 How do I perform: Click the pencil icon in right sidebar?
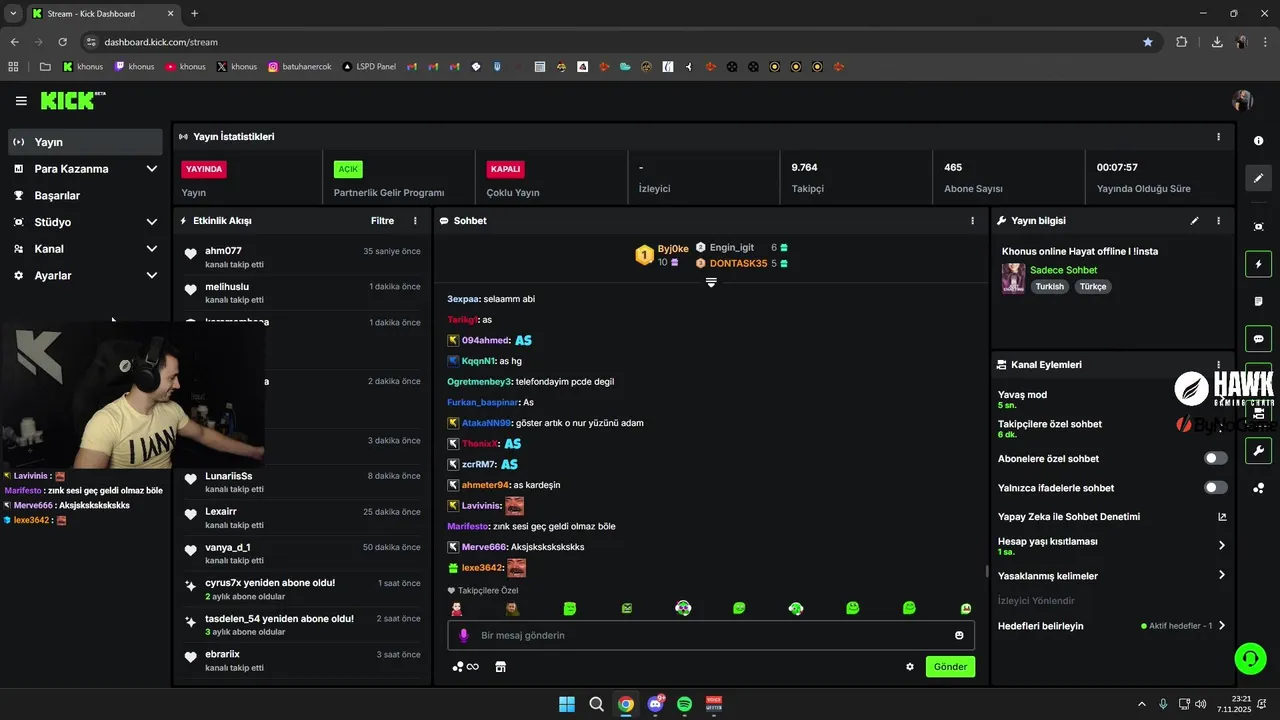coord(1259,178)
